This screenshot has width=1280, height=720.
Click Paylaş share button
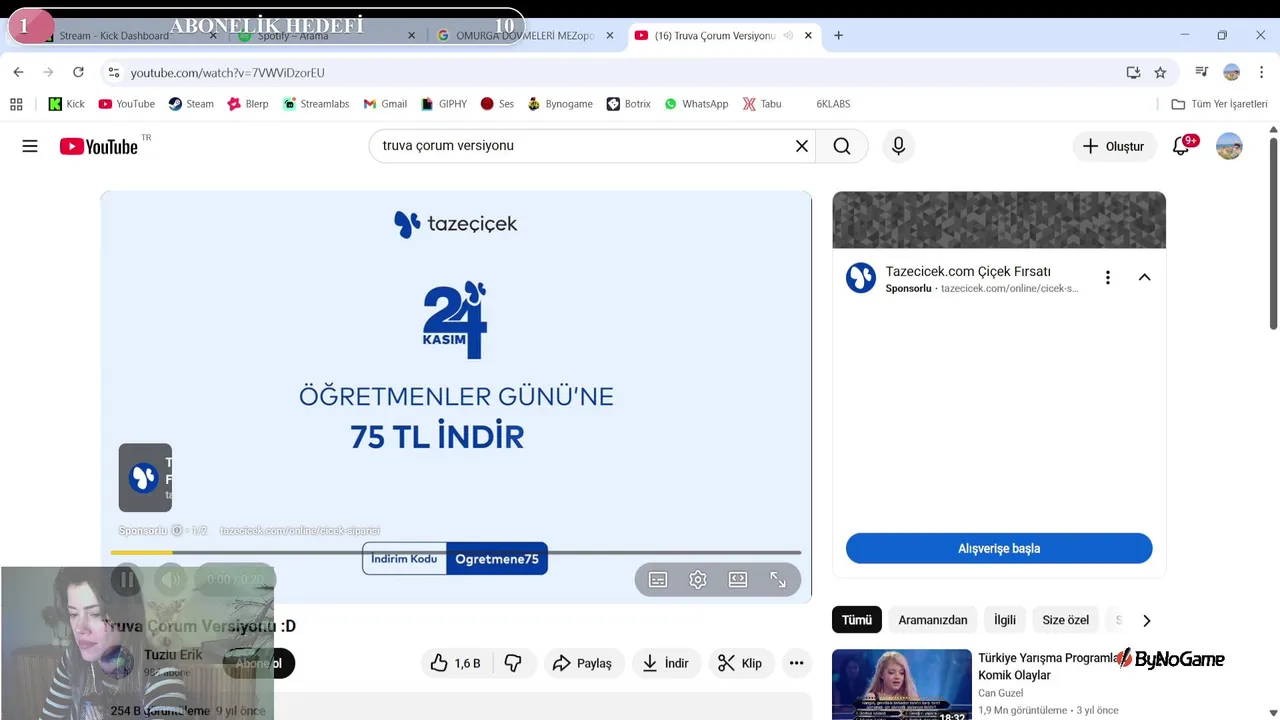pyautogui.click(x=583, y=663)
